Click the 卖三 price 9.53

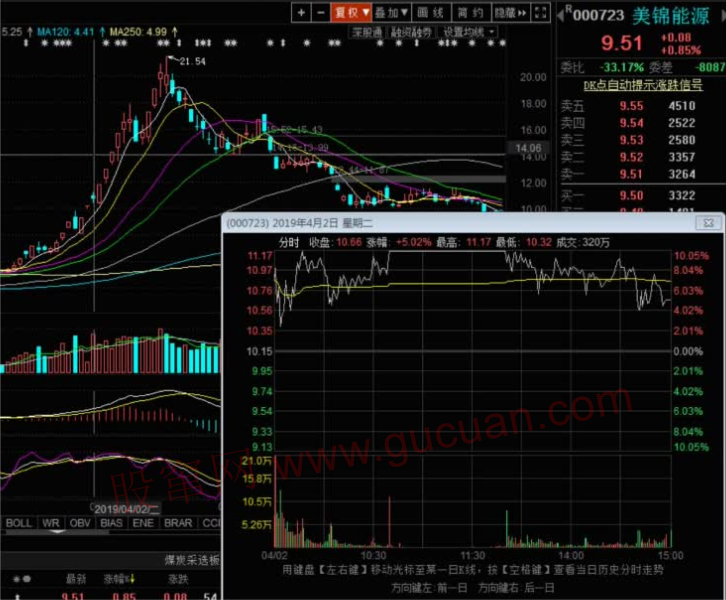pyautogui.click(x=632, y=140)
